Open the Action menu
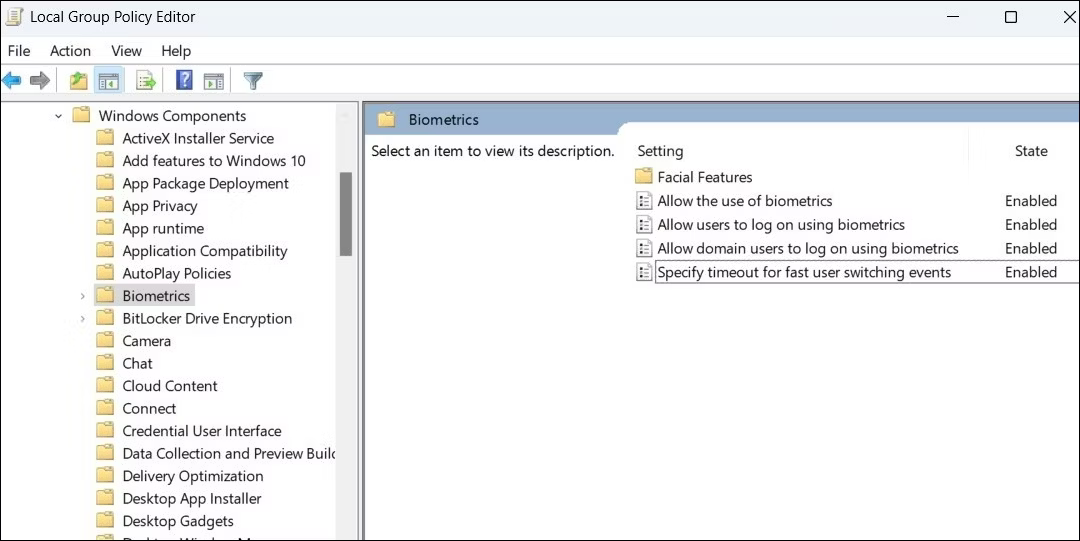This screenshot has width=1080, height=541. tap(70, 51)
